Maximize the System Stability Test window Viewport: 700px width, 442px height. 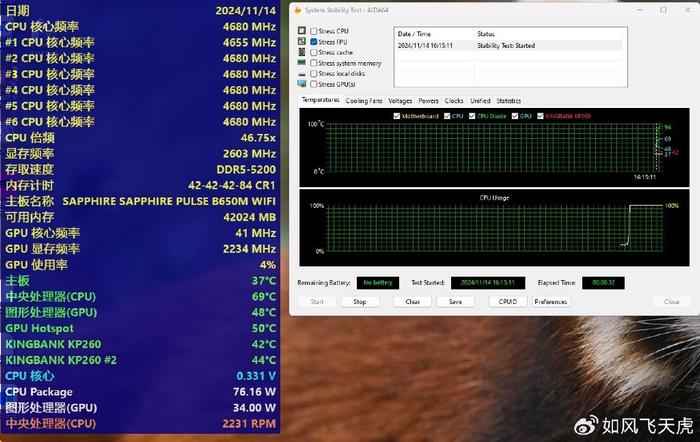[x=663, y=10]
